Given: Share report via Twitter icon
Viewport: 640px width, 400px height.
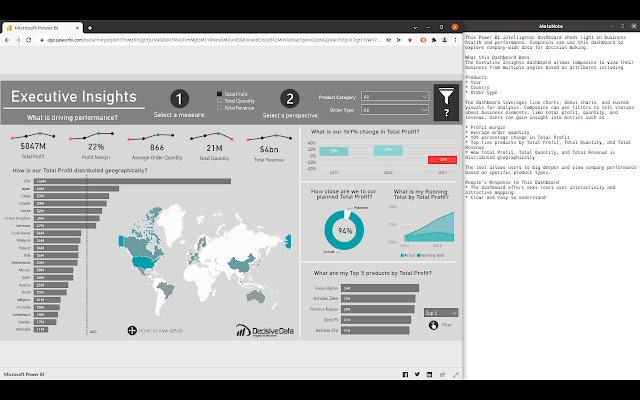Looking at the screenshot, I should point(417,374).
